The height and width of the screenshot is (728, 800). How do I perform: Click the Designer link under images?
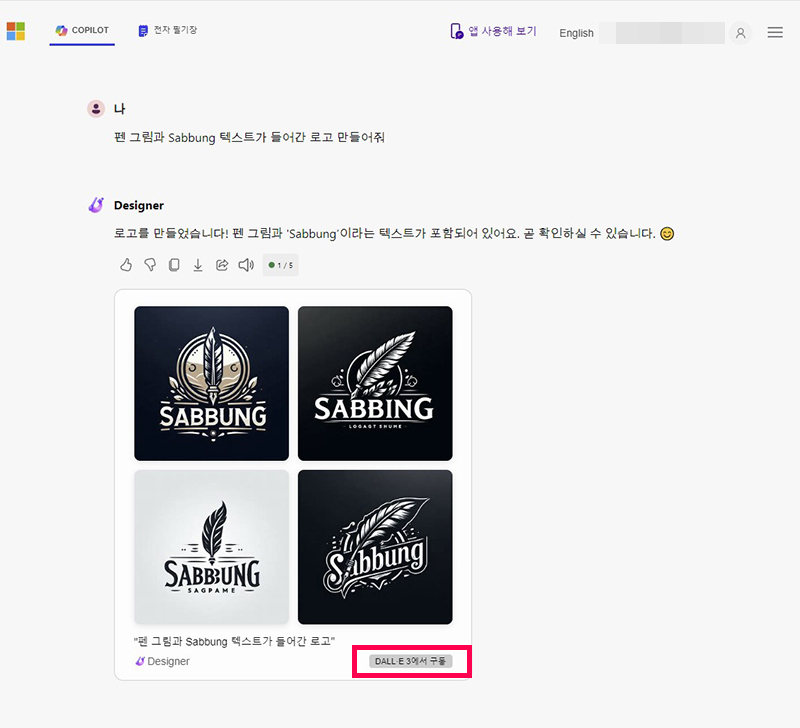(162, 661)
